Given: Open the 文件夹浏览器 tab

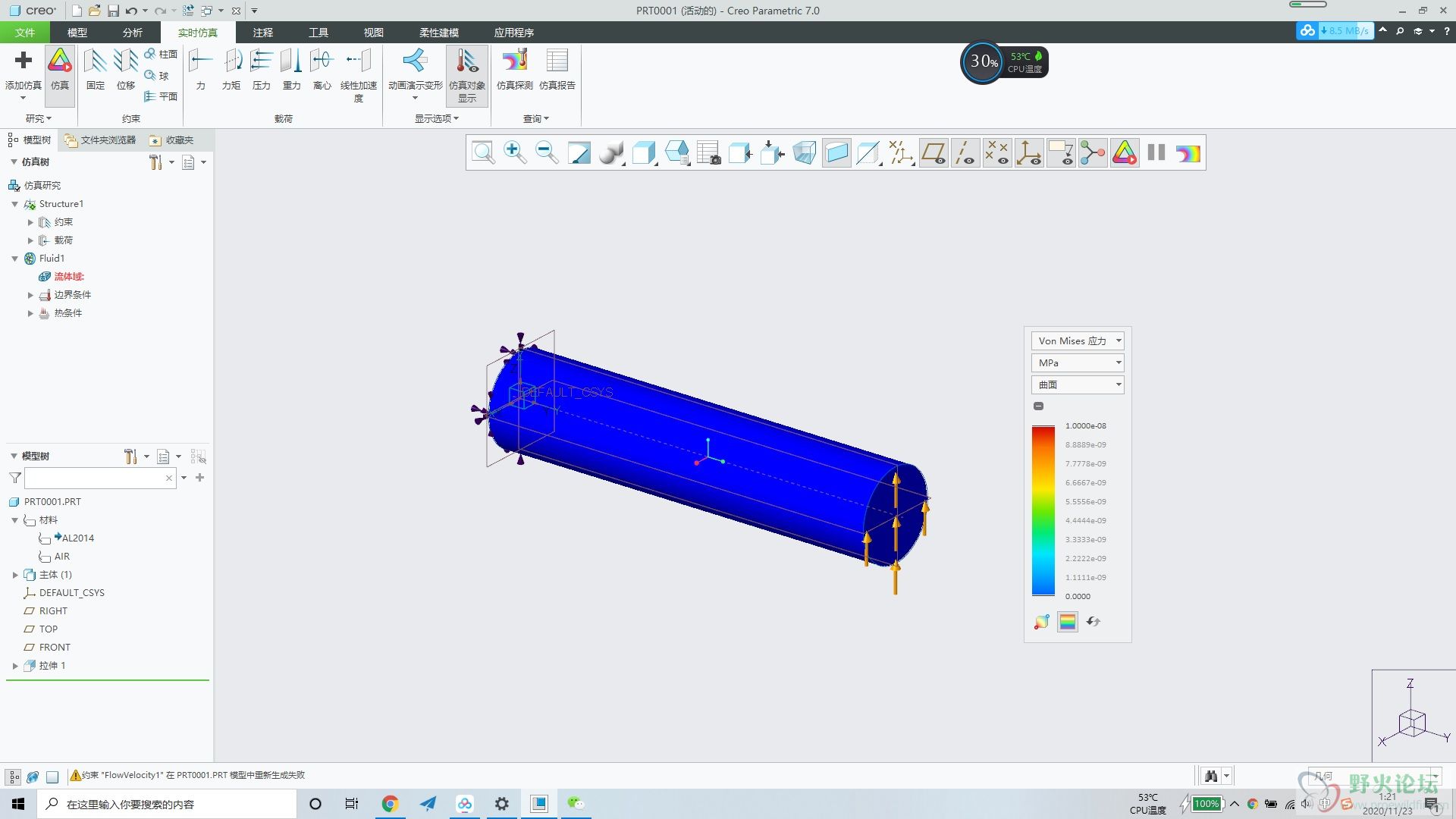Looking at the screenshot, I should click(100, 140).
